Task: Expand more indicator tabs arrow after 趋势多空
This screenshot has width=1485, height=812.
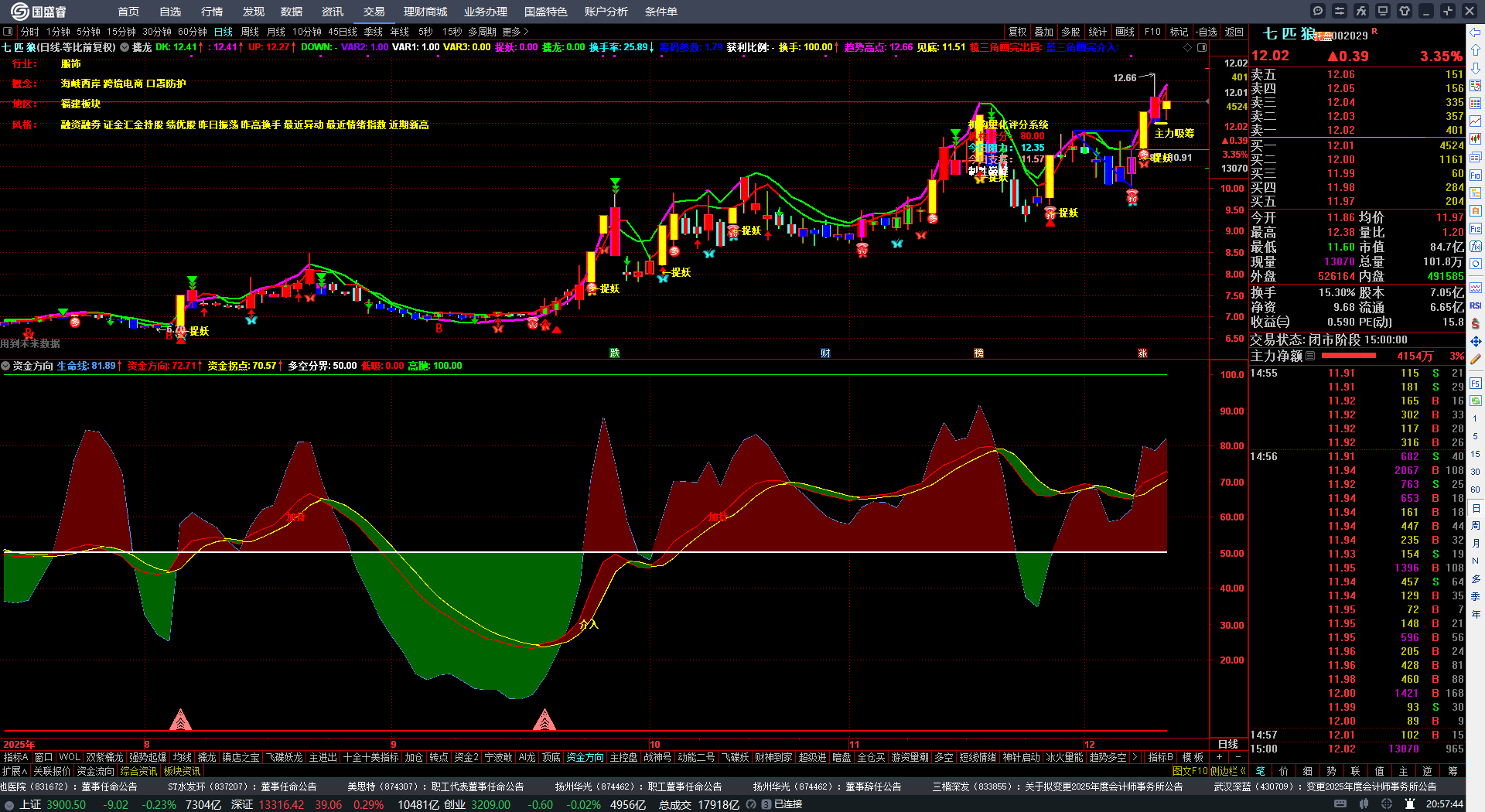Action: click(x=1134, y=757)
